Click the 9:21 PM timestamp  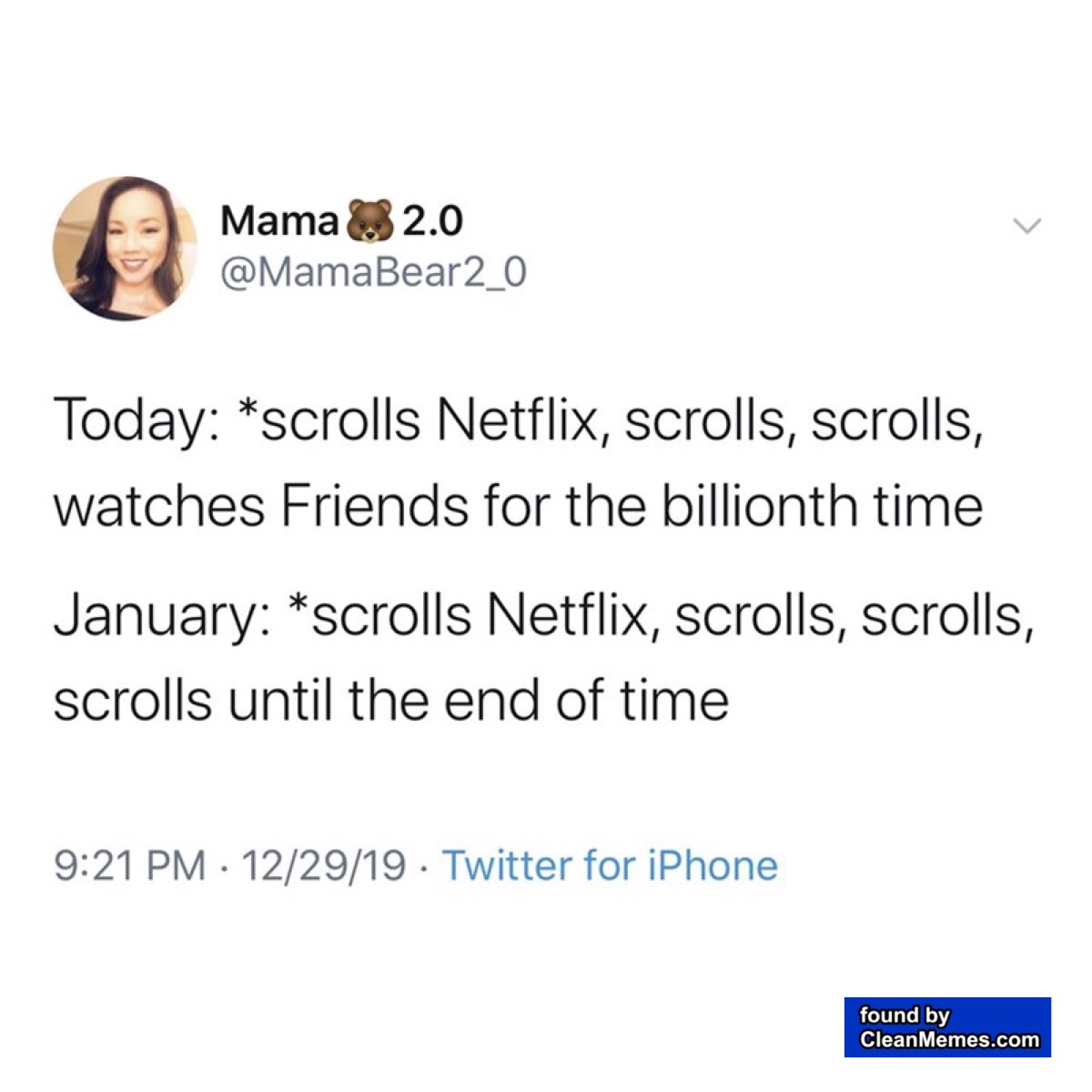[129, 865]
